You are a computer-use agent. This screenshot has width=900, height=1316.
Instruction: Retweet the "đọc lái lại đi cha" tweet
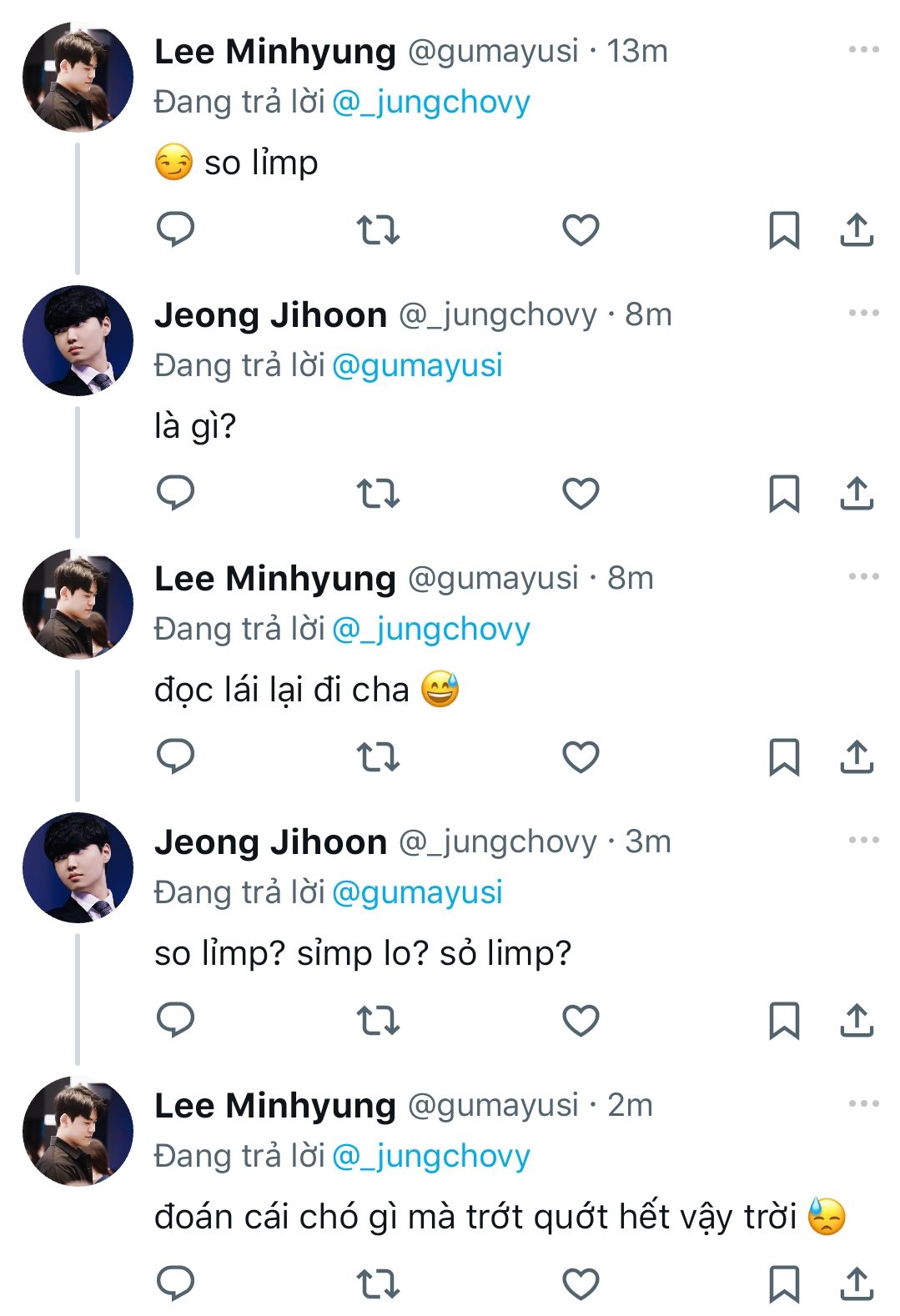point(378,756)
